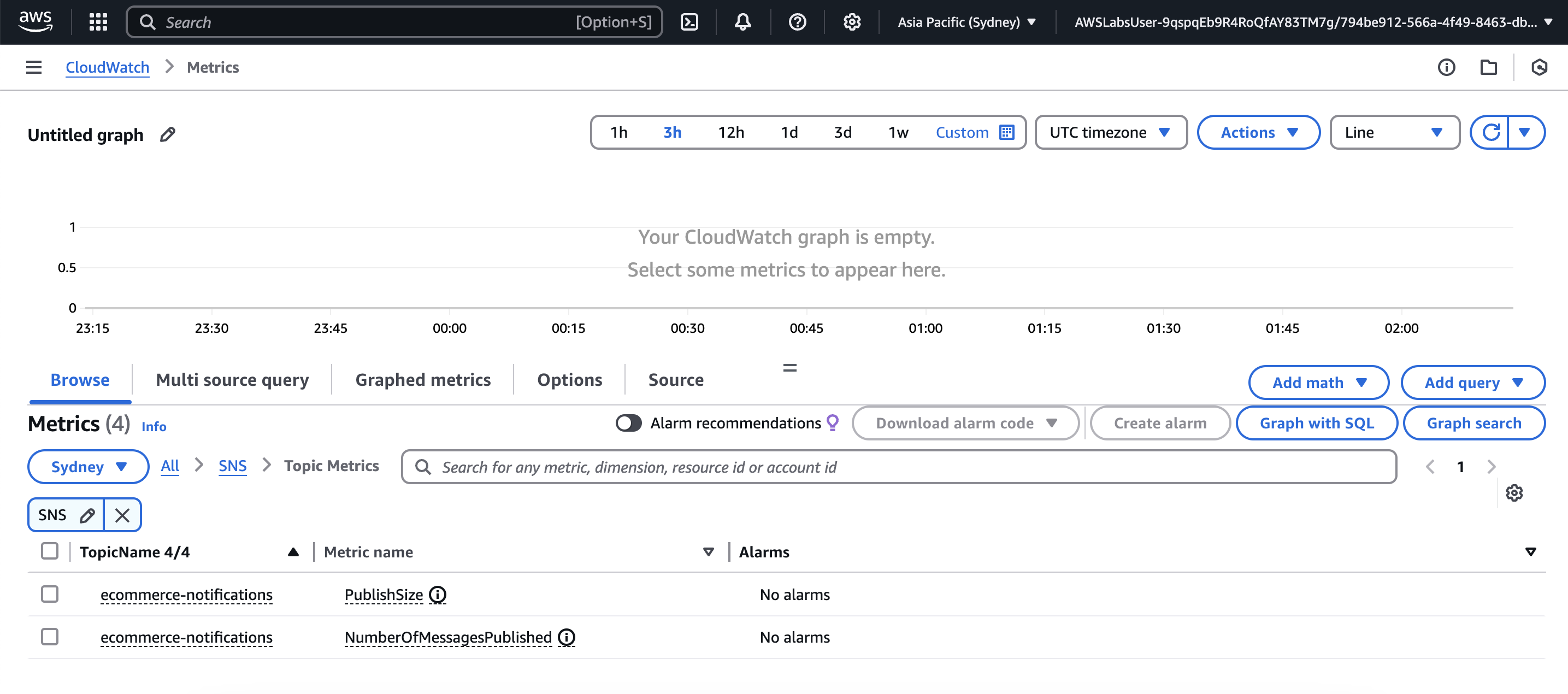Click the hexagon icon at top right
The width and height of the screenshot is (1568, 694).
click(x=1539, y=67)
